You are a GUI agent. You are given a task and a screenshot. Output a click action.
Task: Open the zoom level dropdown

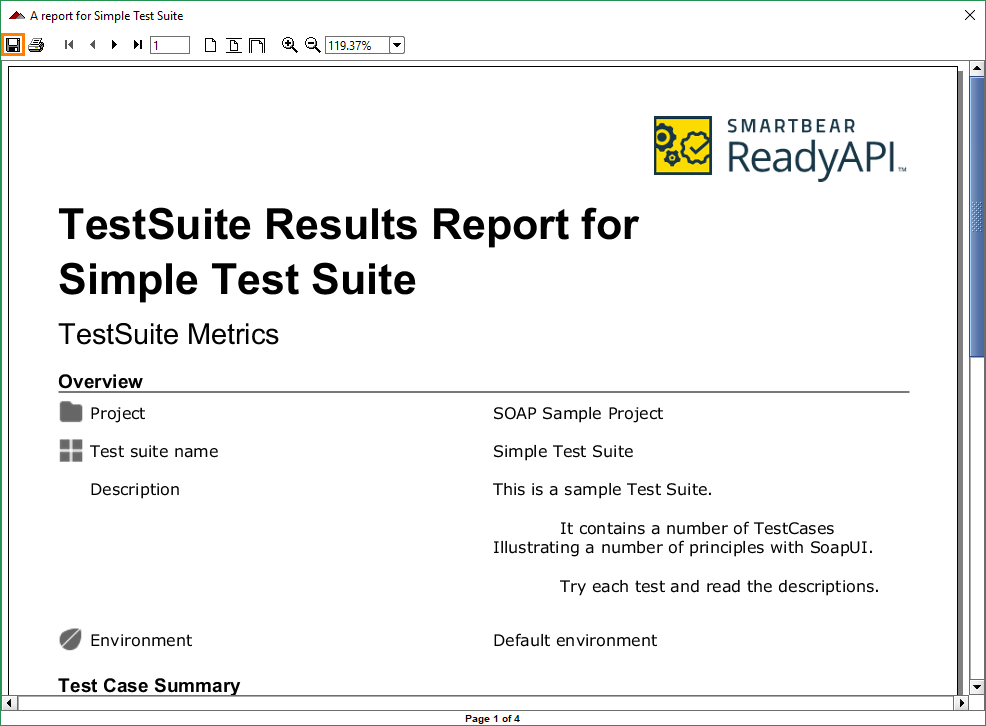[x=396, y=44]
